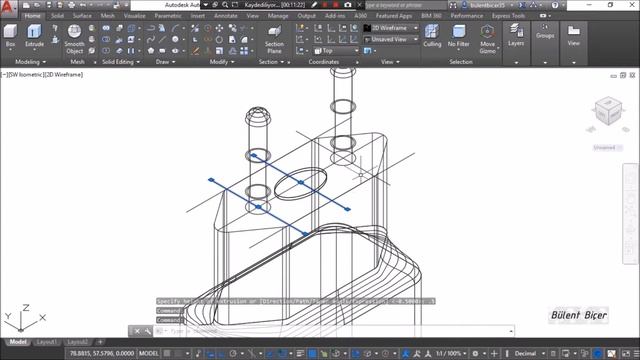
Task: Select the Array modify tool
Action: click(244, 51)
